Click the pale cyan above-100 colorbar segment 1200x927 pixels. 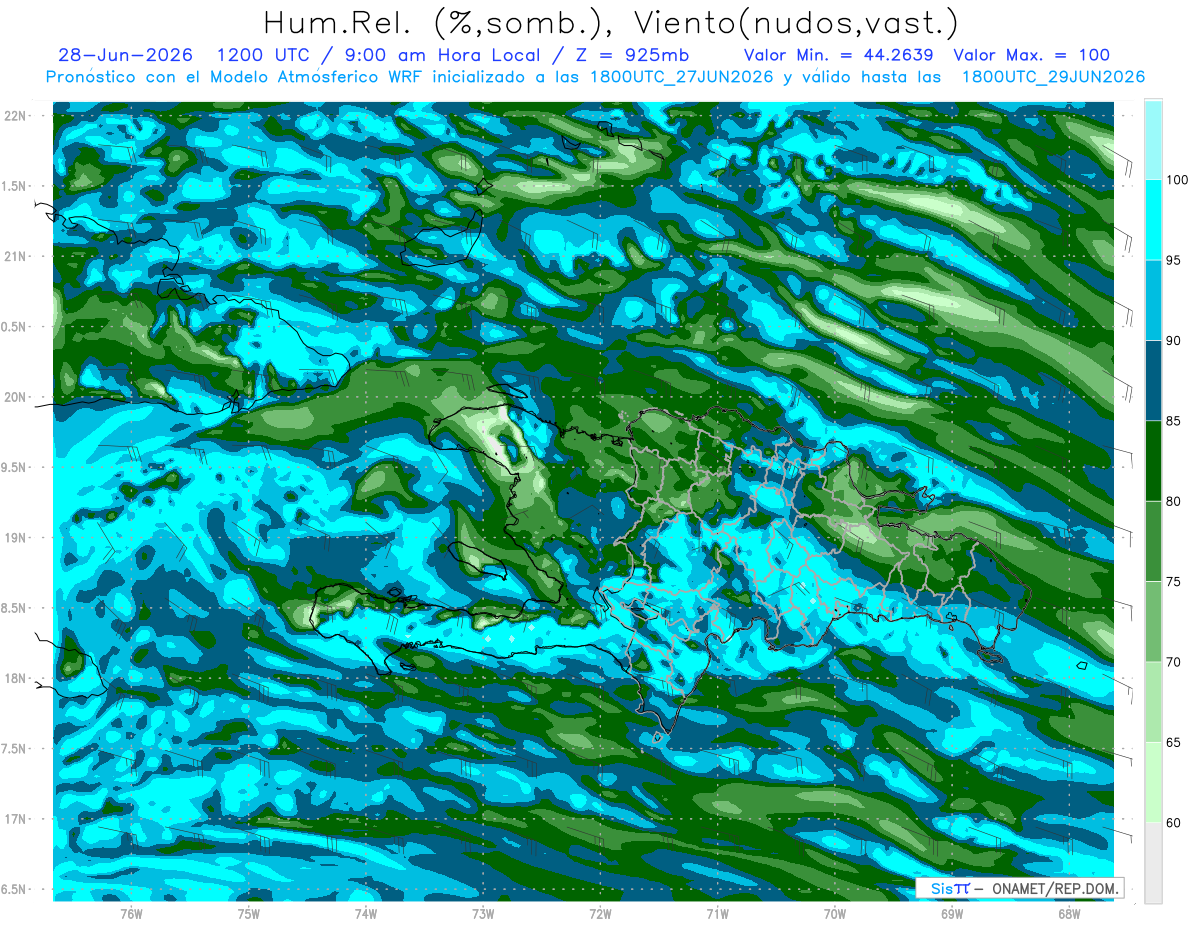point(1153,140)
